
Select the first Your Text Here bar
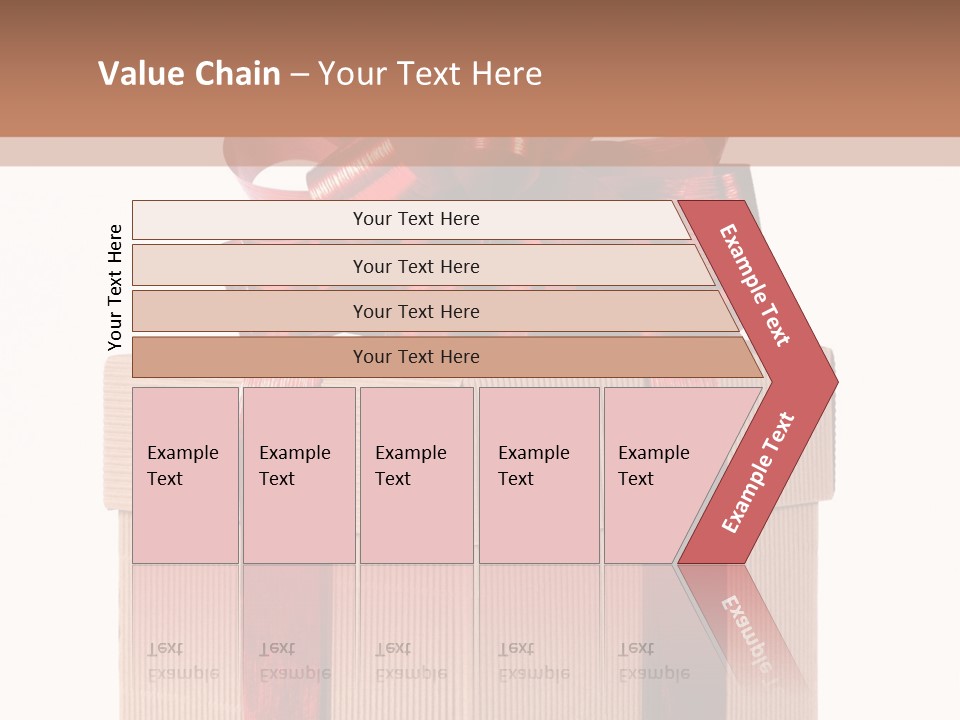(415, 219)
